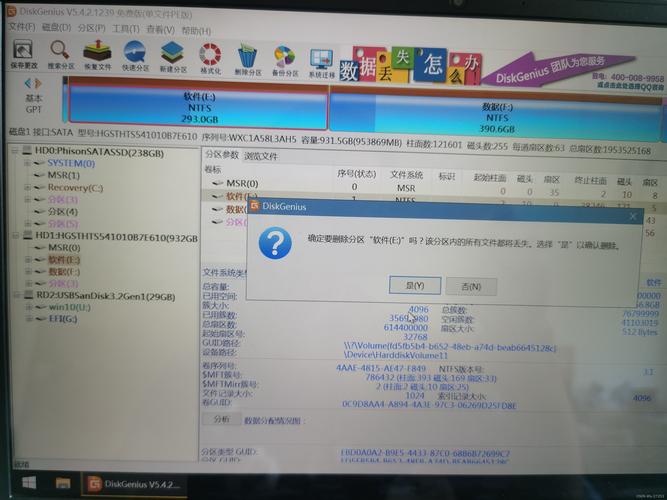The image size is (667, 500).
Task: Select EFI(G:) partition in the tree
Action: tap(63, 319)
